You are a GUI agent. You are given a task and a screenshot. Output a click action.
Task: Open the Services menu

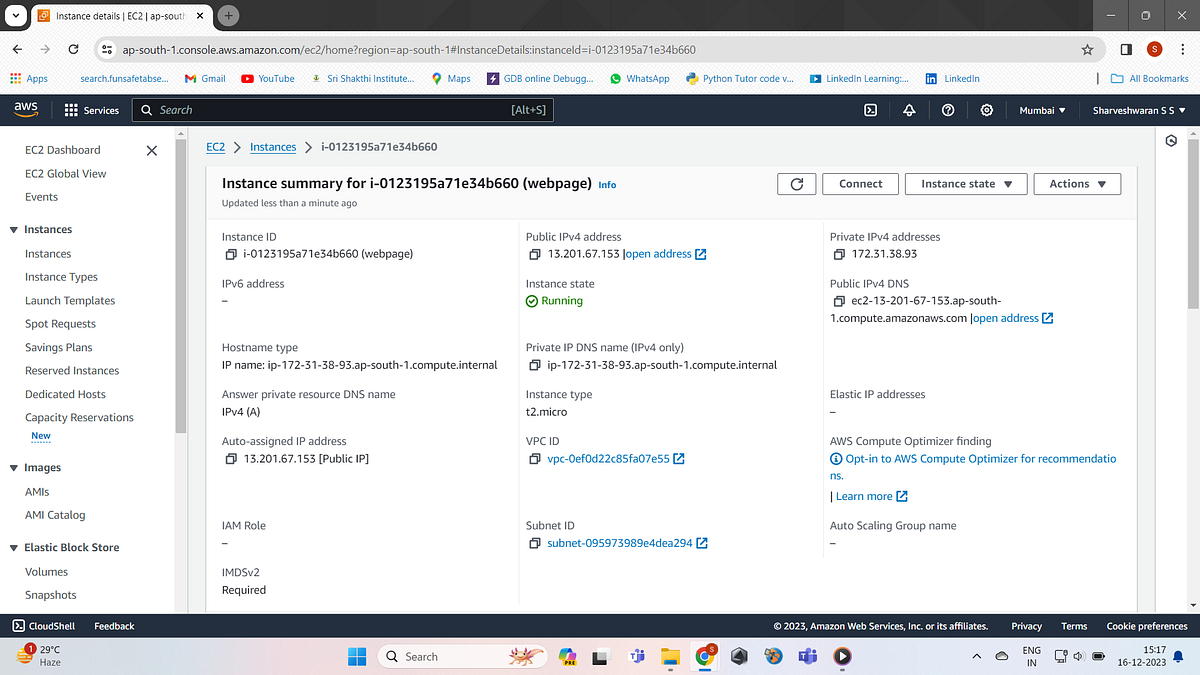pos(92,110)
